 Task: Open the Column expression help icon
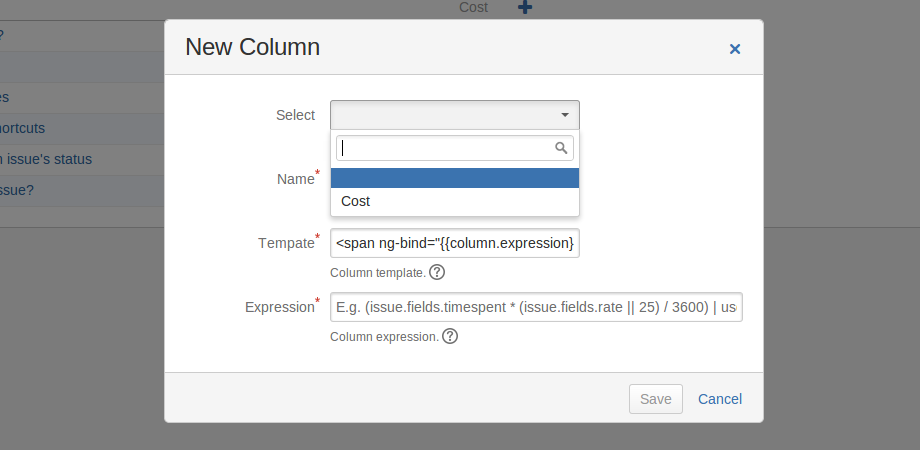click(450, 336)
